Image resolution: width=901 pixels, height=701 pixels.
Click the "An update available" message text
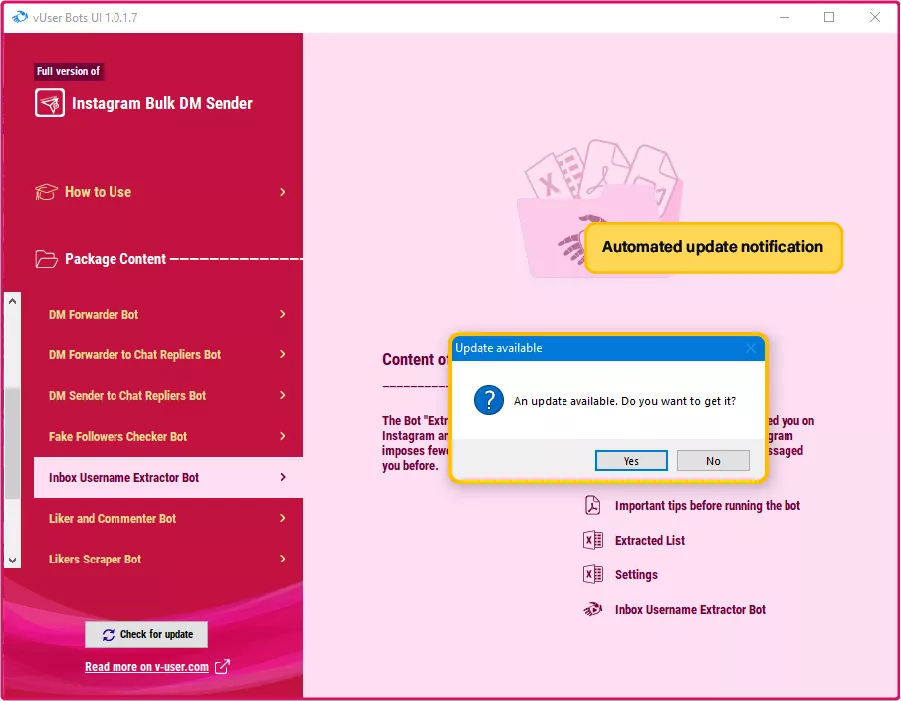[625, 401]
